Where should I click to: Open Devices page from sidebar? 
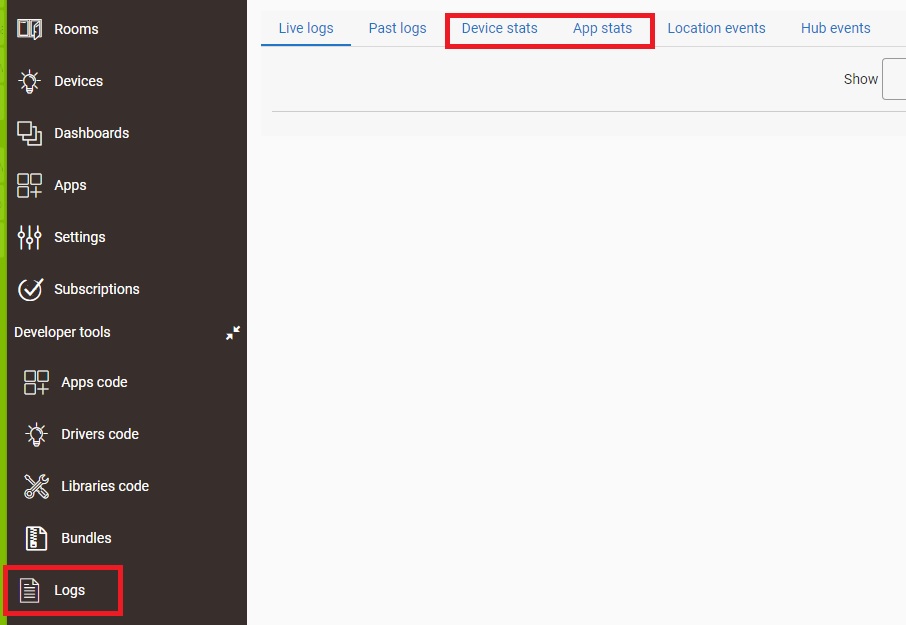79,81
